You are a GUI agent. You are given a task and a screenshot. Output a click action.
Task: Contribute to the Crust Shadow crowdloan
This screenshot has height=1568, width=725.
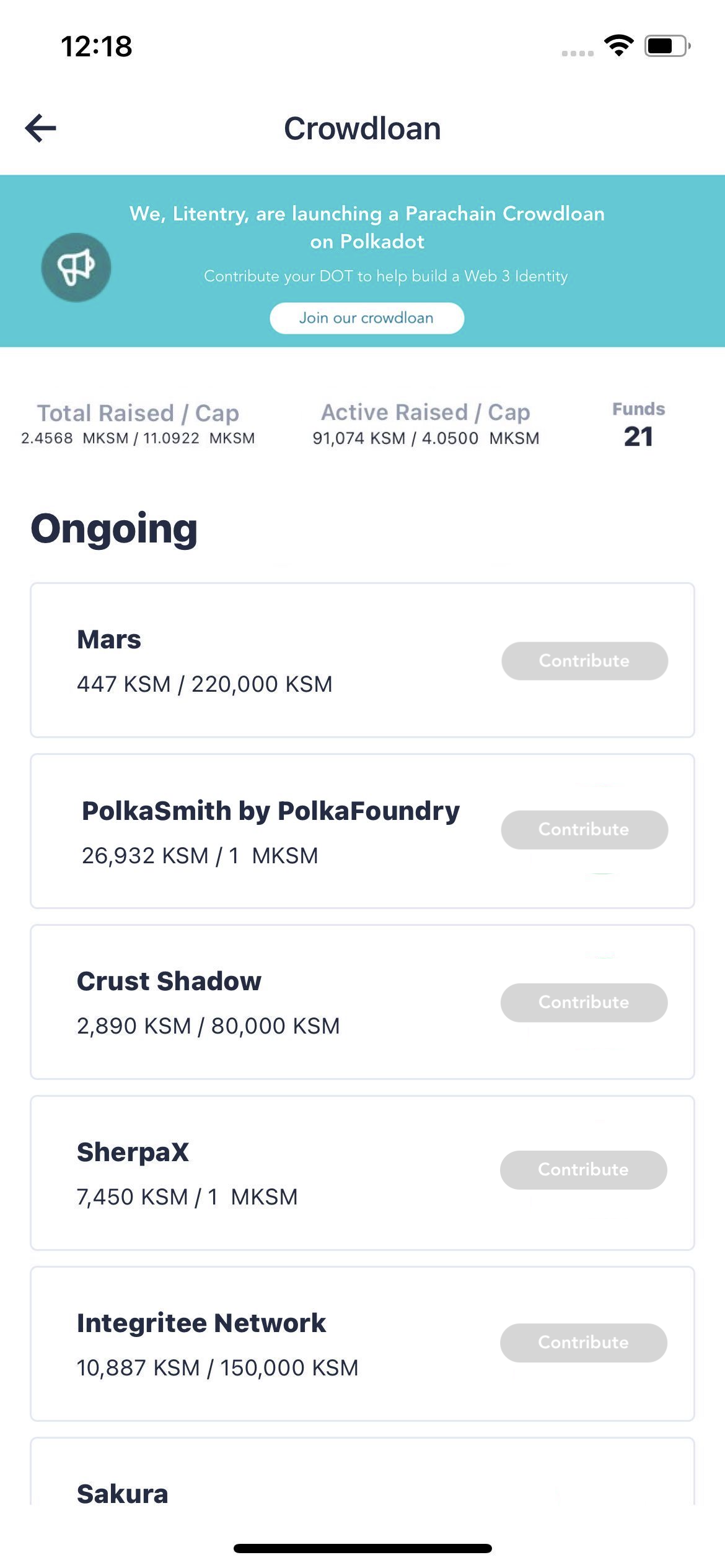(x=584, y=1002)
